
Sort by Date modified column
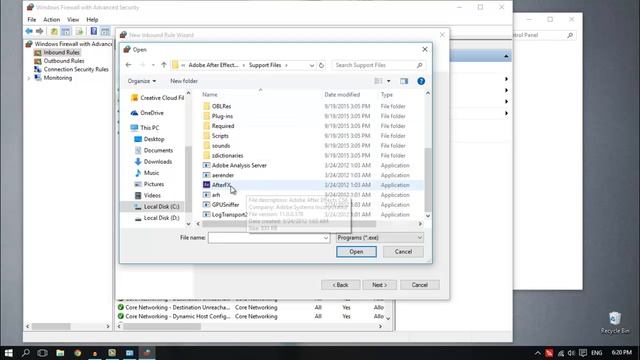point(342,95)
